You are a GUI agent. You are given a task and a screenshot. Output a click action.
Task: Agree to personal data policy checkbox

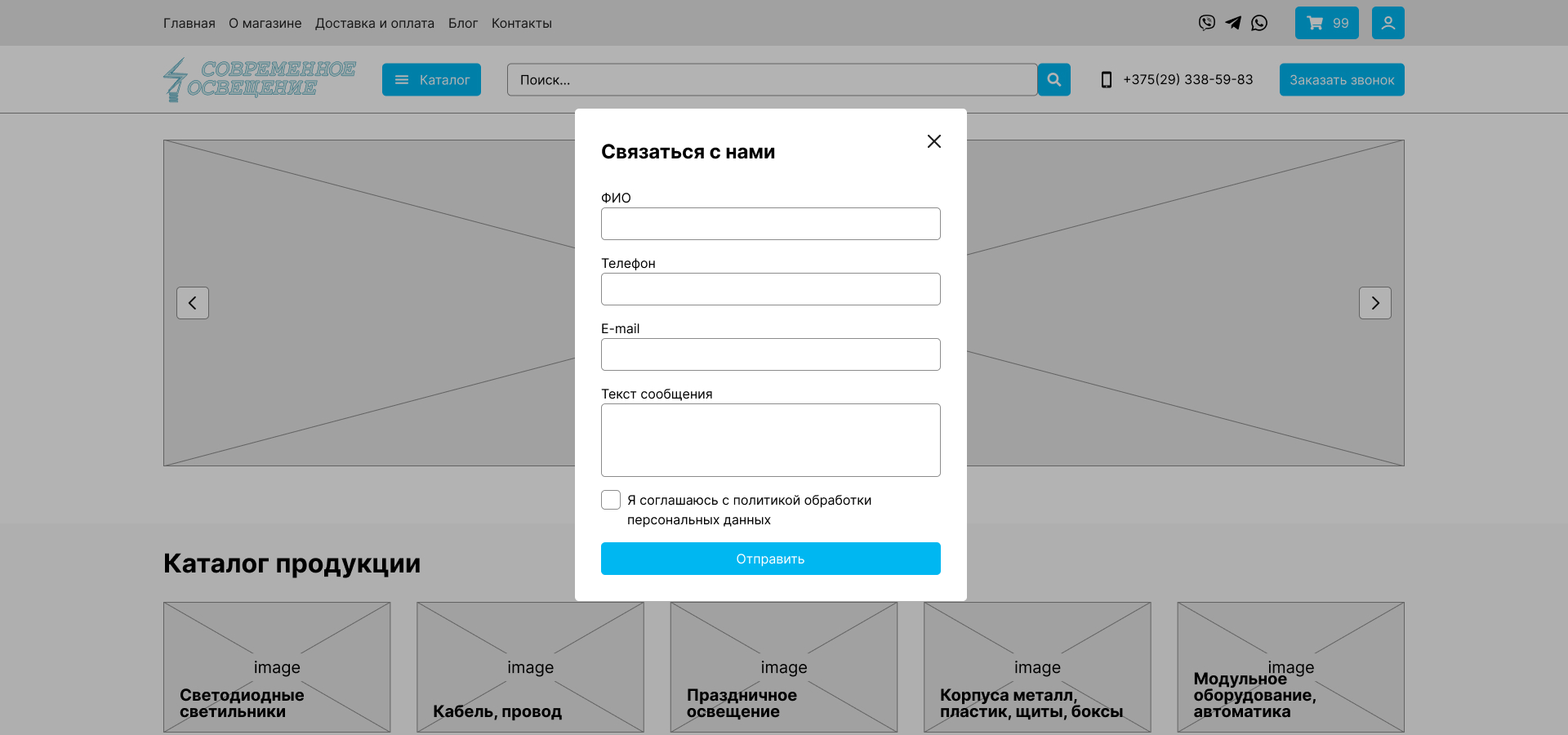pos(611,500)
